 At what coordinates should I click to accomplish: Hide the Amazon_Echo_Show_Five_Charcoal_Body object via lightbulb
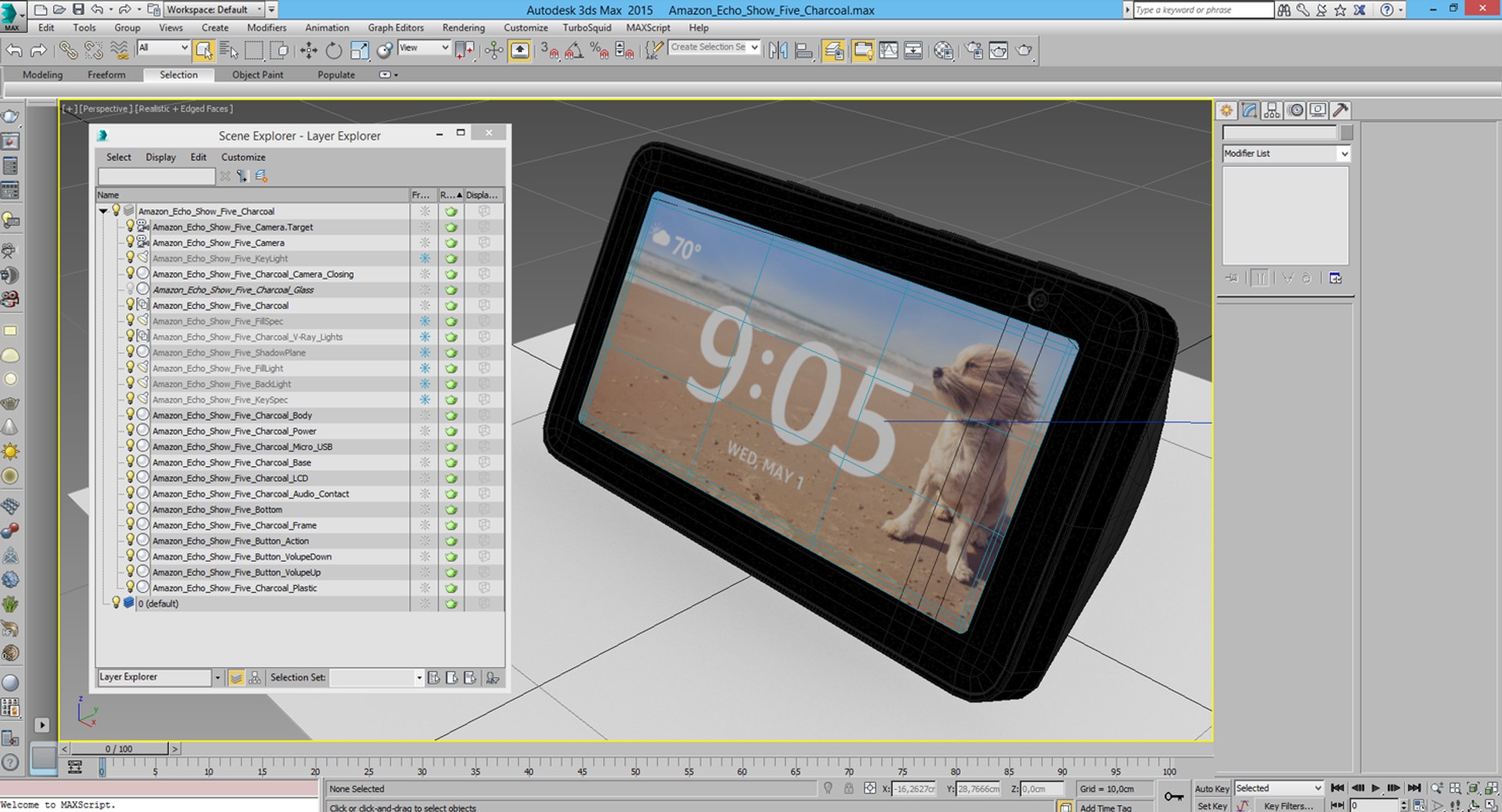pos(130,415)
